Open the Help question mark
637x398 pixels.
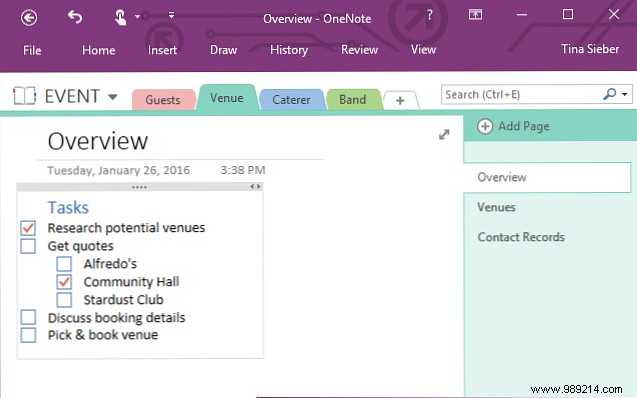pyautogui.click(x=429, y=15)
